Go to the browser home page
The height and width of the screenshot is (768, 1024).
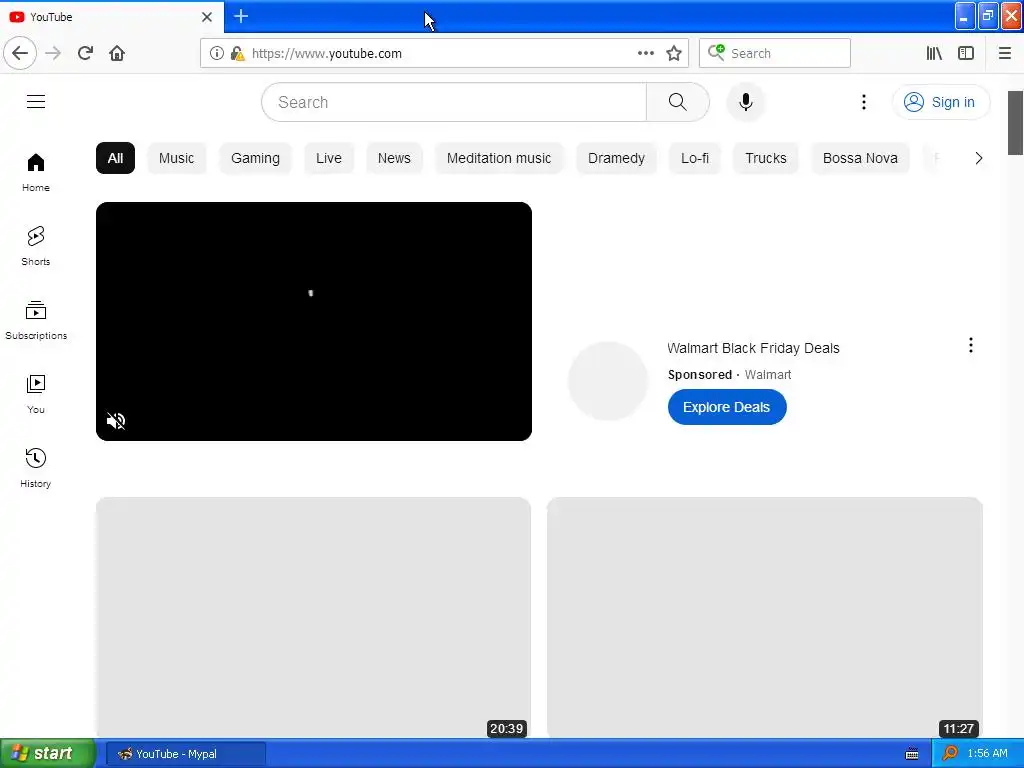click(117, 53)
